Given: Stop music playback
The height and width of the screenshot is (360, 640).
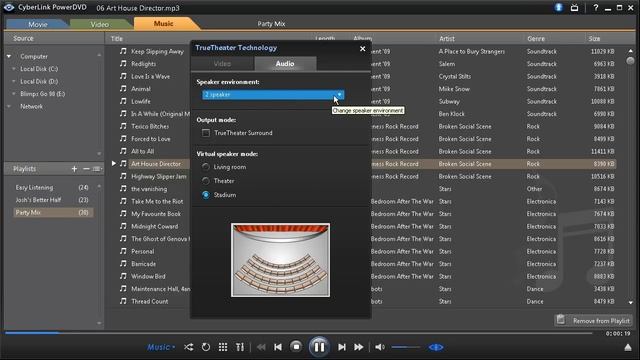Looking at the screenshot, I should point(296,347).
